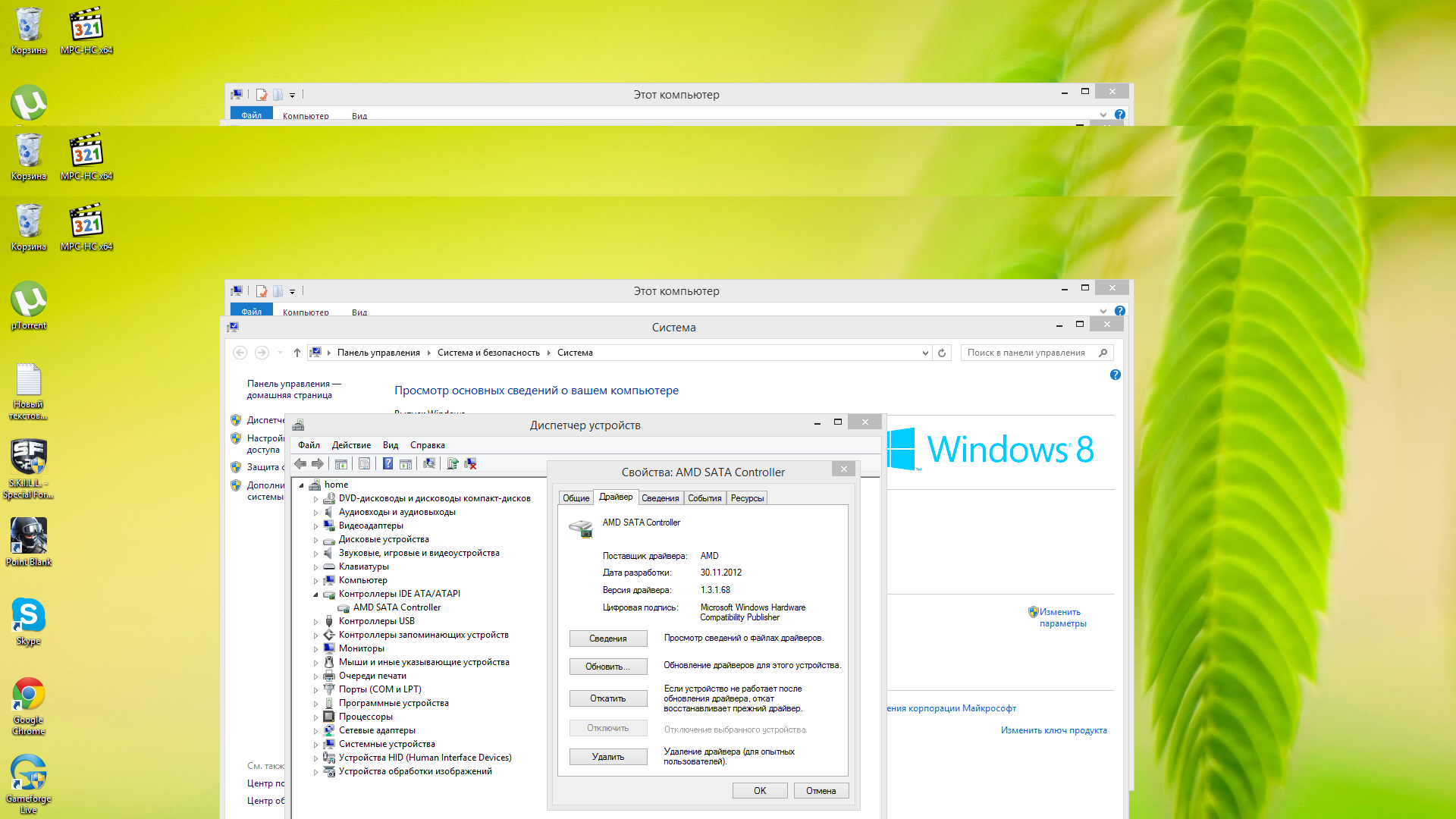The height and width of the screenshot is (819, 1456).
Task: Expand the Видеоадаптеры tree node
Action: click(x=316, y=526)
